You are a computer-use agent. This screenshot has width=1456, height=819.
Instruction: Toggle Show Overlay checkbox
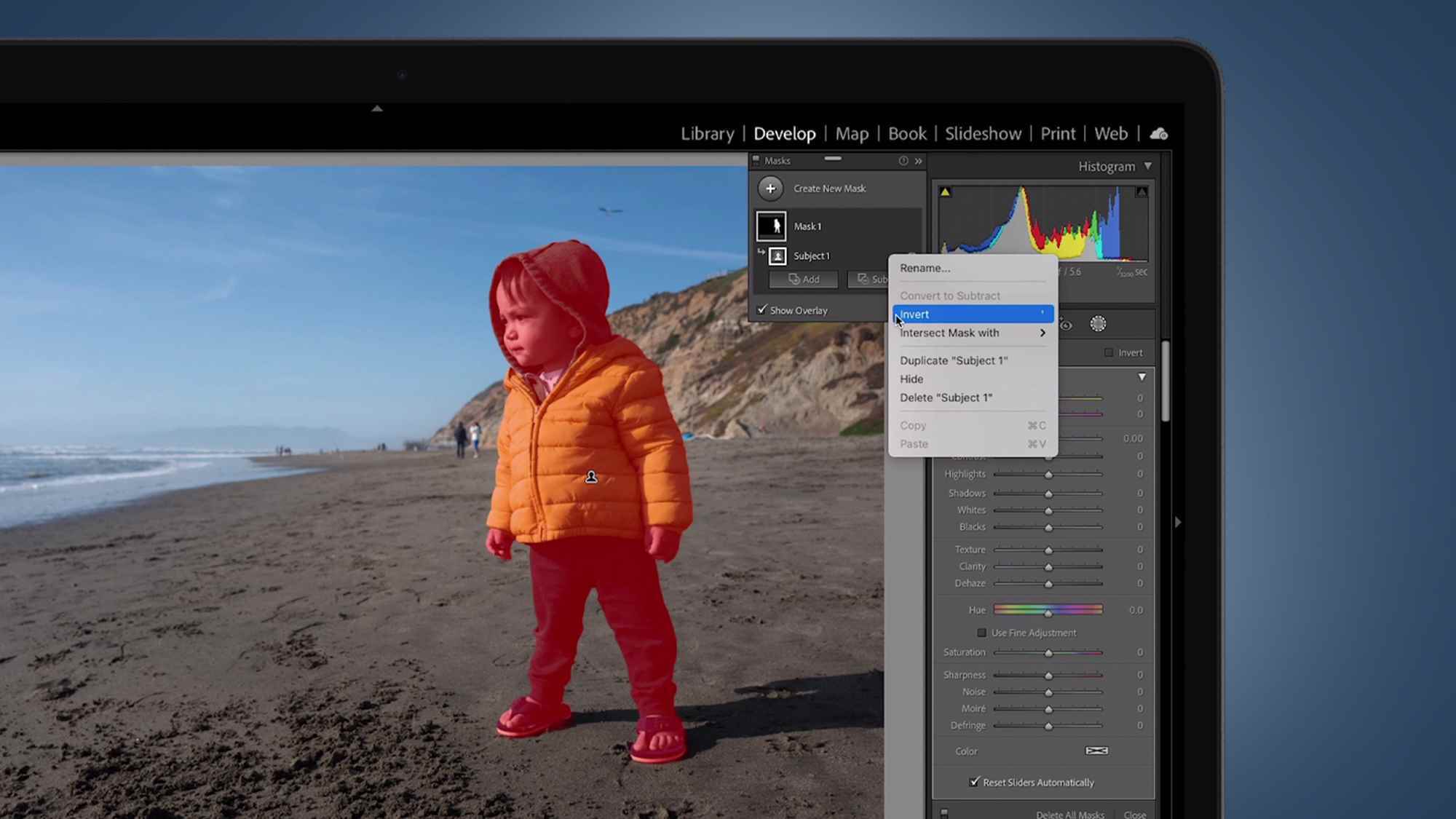(763, 309)
